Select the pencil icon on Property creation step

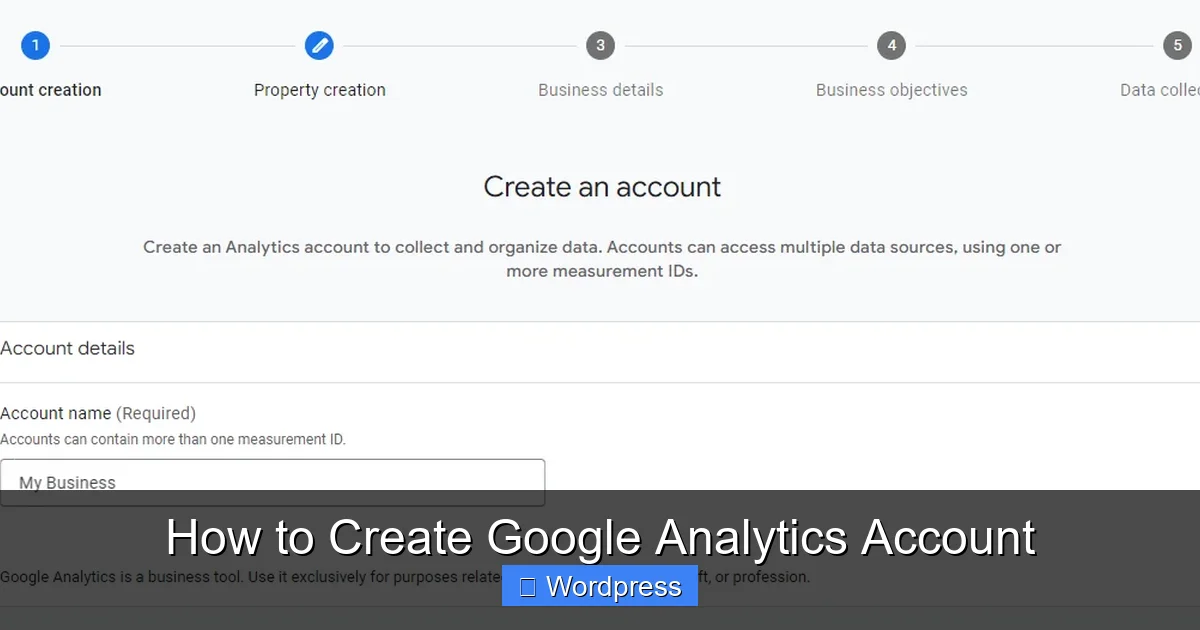coord(319,45)
